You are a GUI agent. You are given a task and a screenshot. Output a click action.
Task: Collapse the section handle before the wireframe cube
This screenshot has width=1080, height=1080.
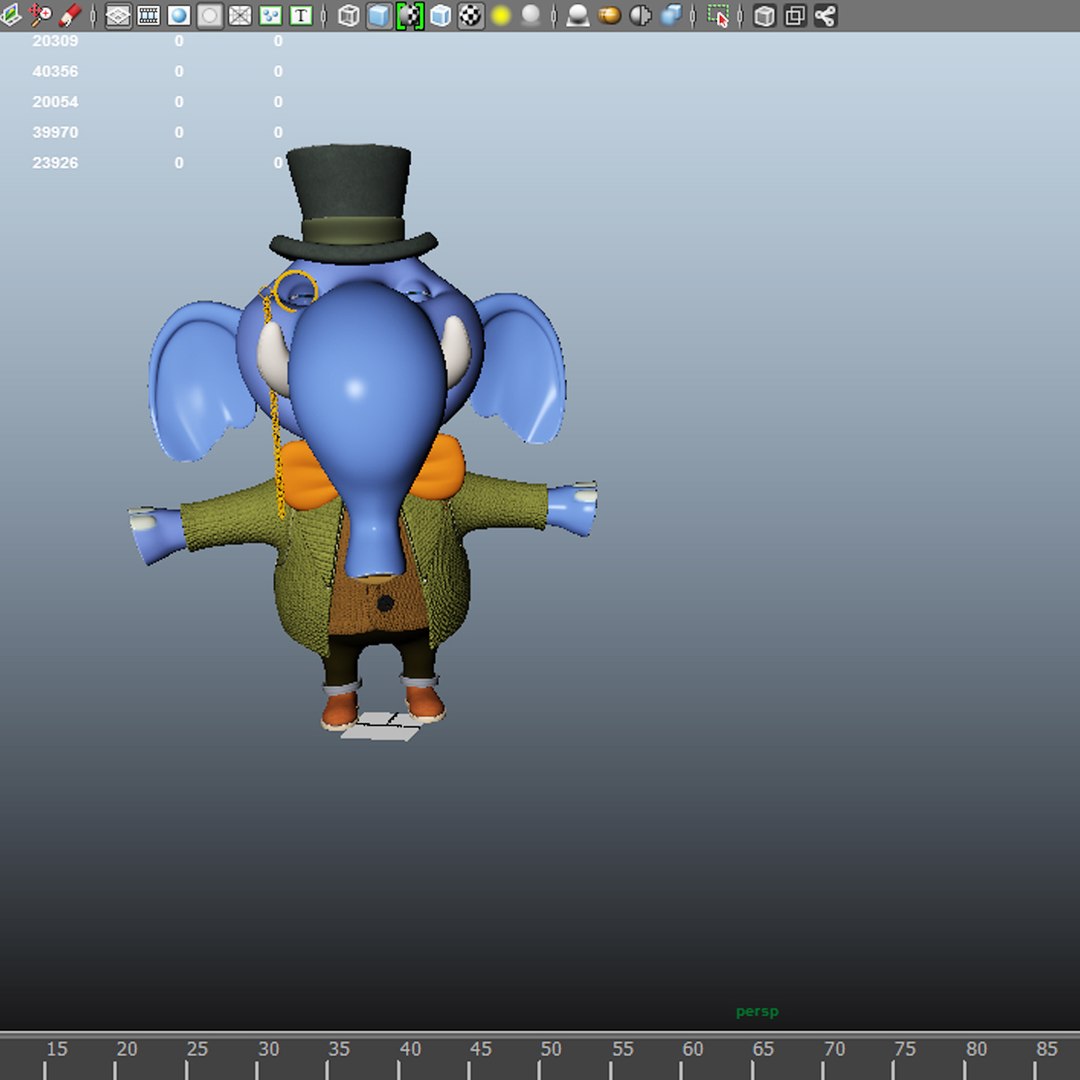click(324, 15)
